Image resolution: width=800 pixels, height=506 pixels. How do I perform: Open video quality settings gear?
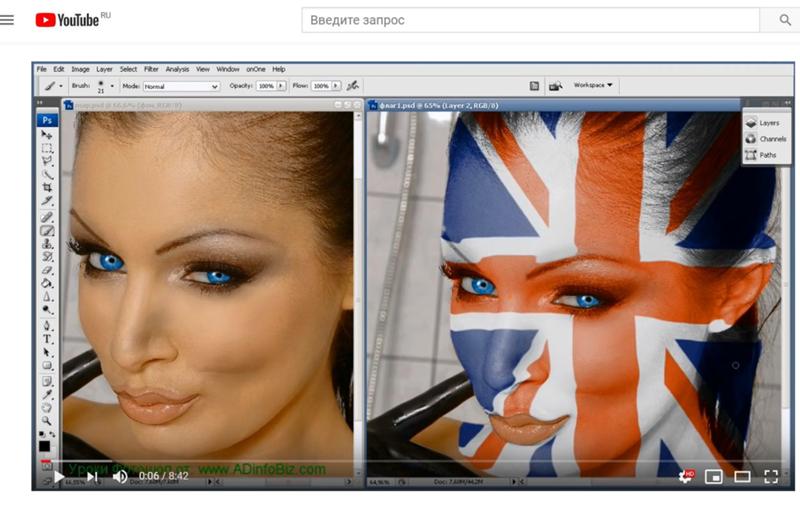(x=686, y=476)
